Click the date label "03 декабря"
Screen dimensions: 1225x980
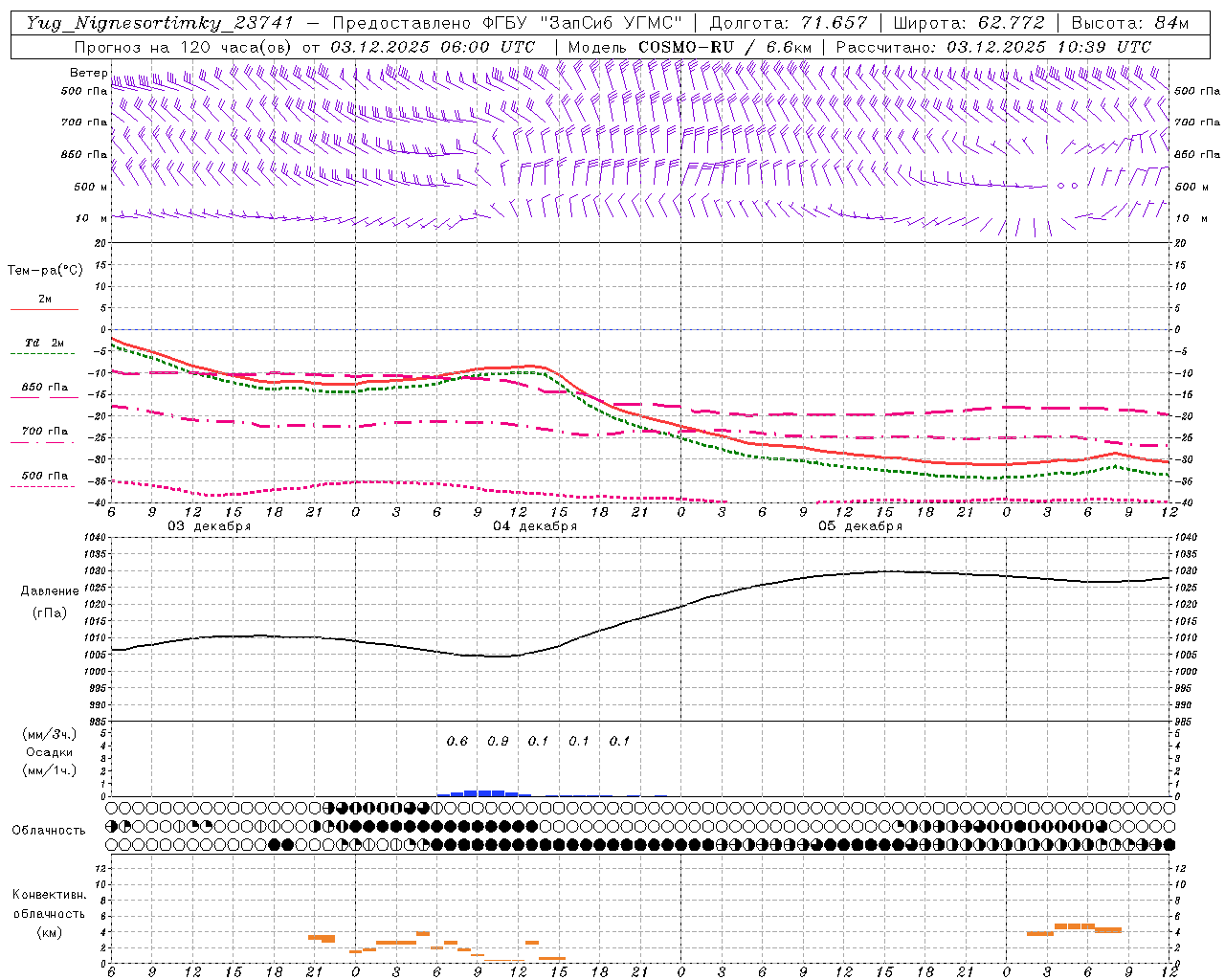pos(210,526)
